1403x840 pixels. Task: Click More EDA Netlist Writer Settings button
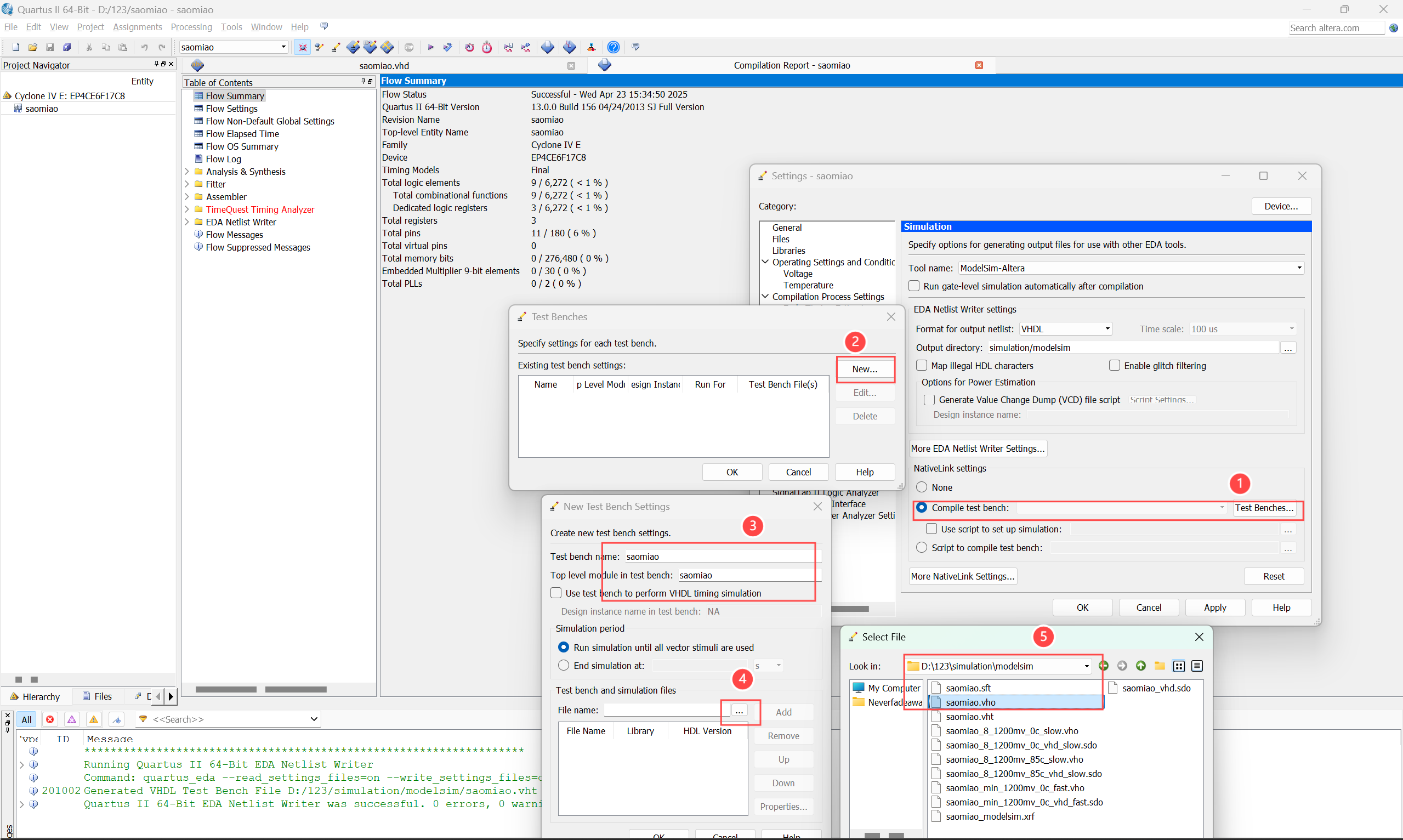pyautogui.click(x=977, y=449)
